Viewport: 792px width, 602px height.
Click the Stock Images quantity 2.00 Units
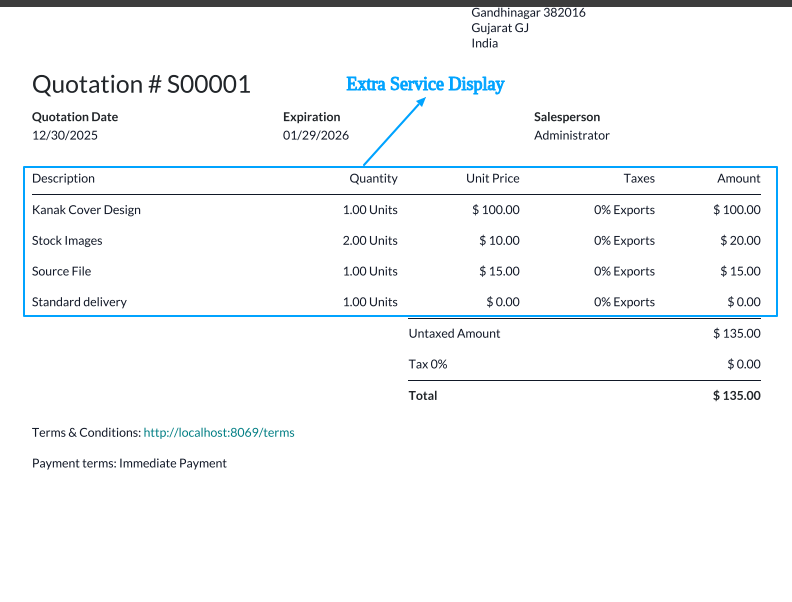[x=370, y=240]
